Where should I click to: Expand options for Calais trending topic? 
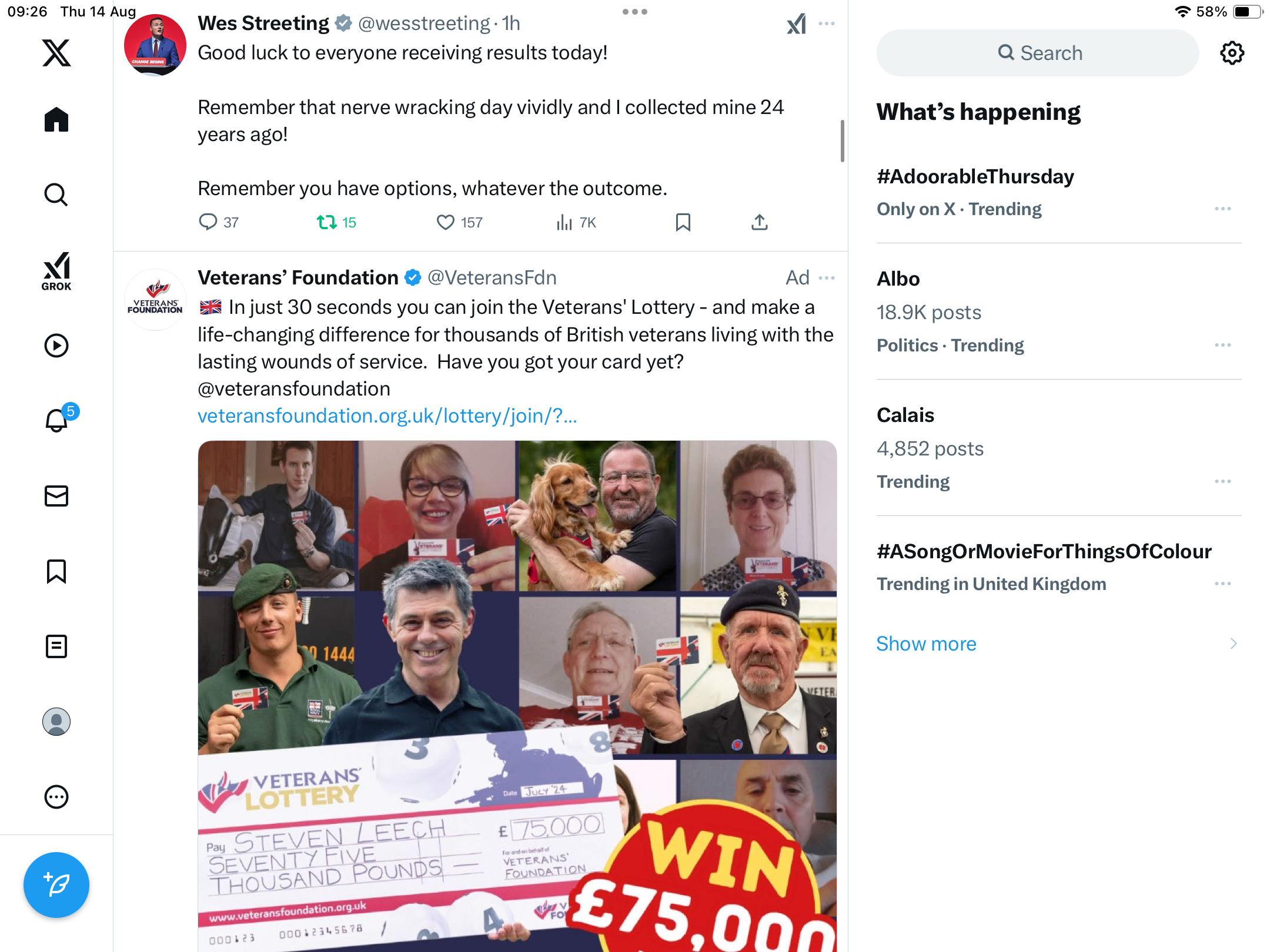(x=1223, y=481)
